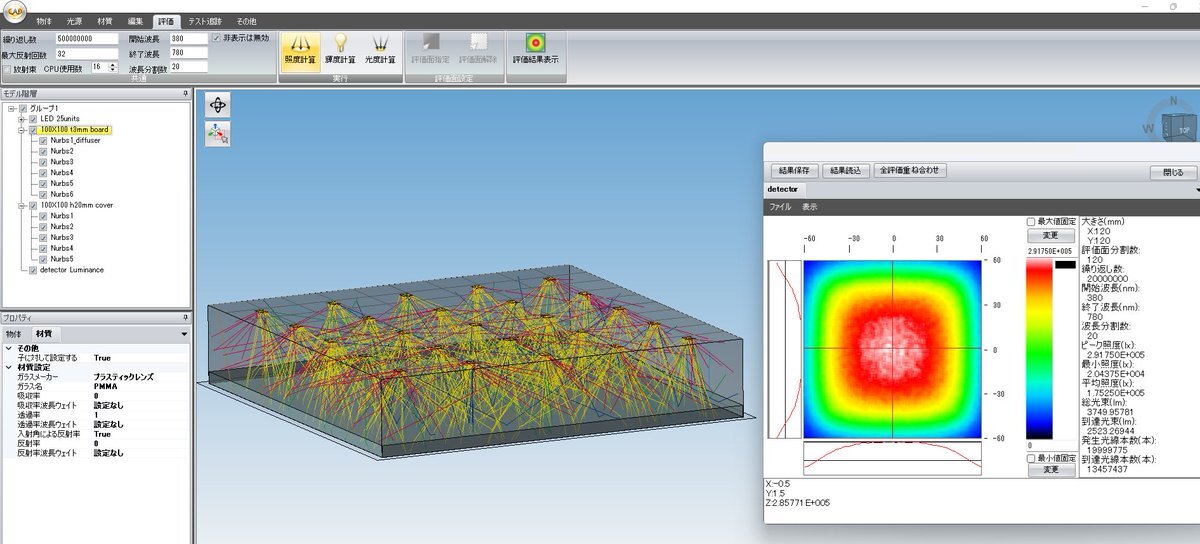Screen dimensions: 1200x544
Task: Enable the 最大値固定 checkbox
Action: (1032, 221)
